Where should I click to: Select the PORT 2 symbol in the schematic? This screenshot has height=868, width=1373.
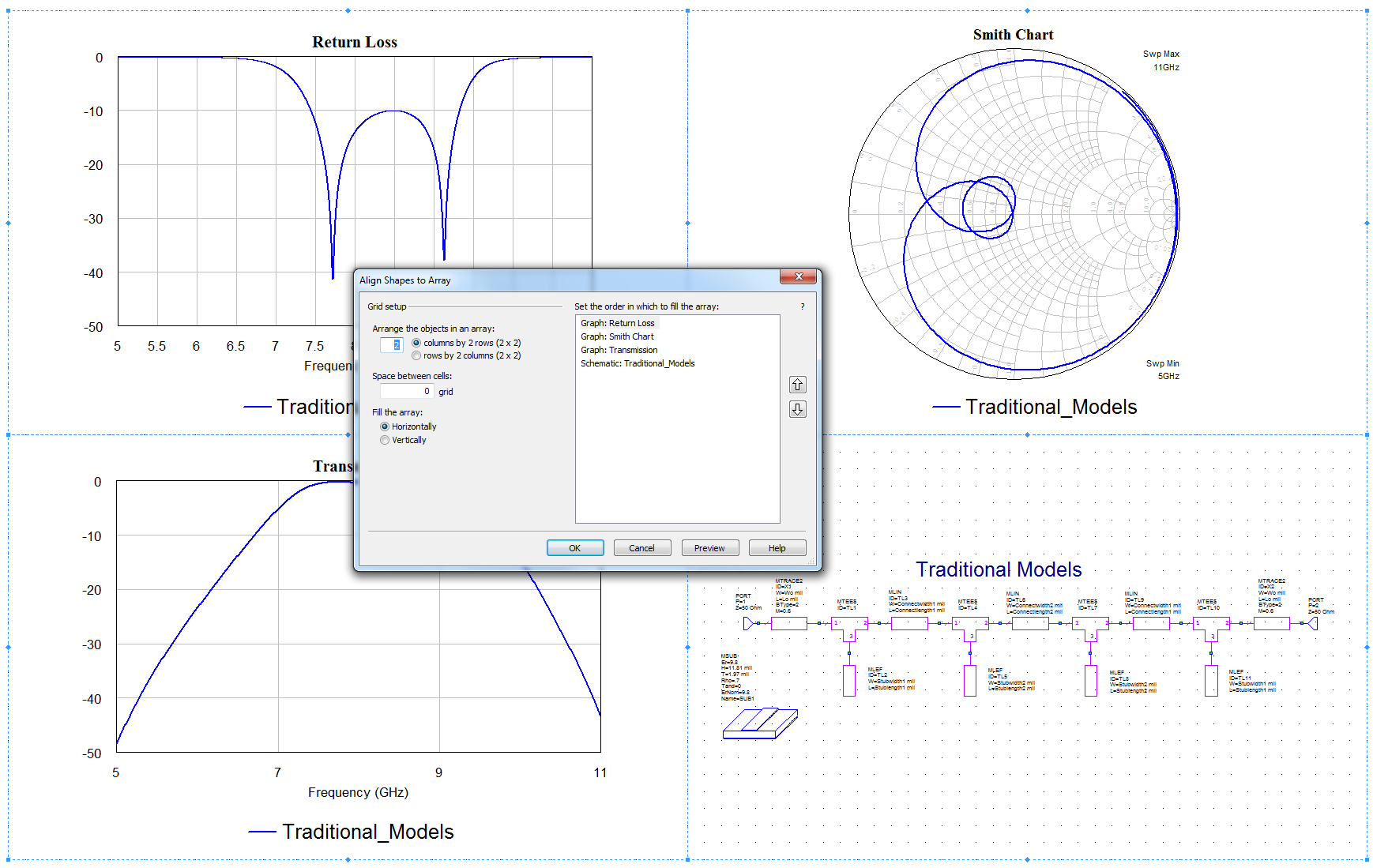pos(1312,623)
